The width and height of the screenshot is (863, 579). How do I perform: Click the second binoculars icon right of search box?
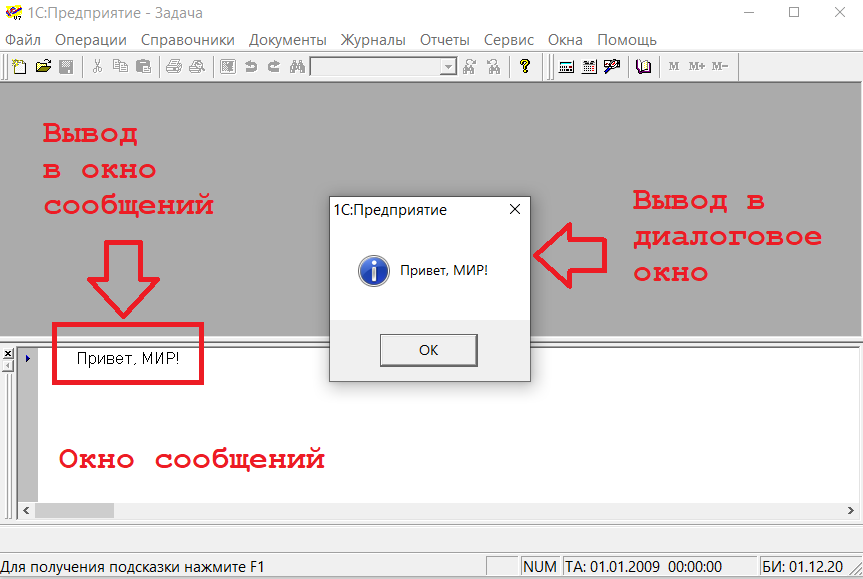click(494, 67)
